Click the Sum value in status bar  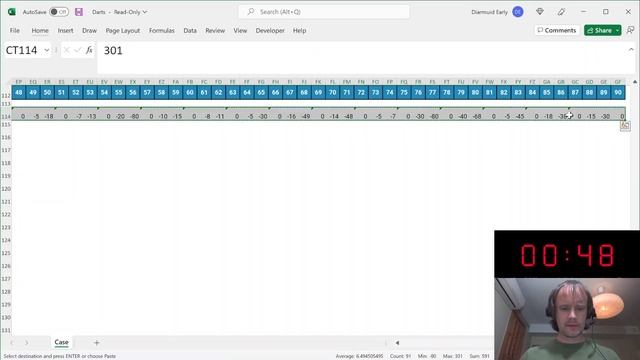coord(479,356)
